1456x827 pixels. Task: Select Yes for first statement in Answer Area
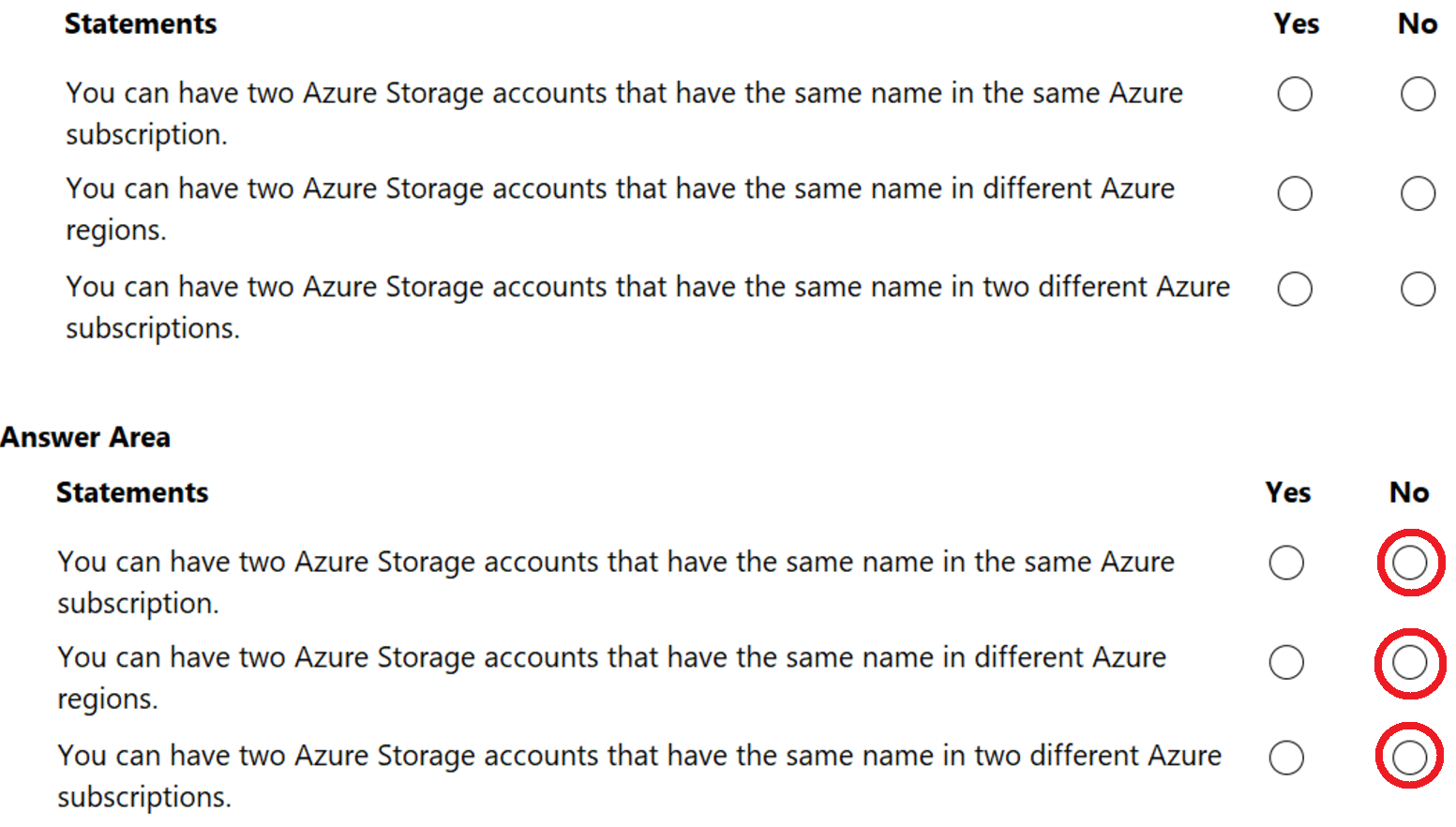pos(1286,563)
